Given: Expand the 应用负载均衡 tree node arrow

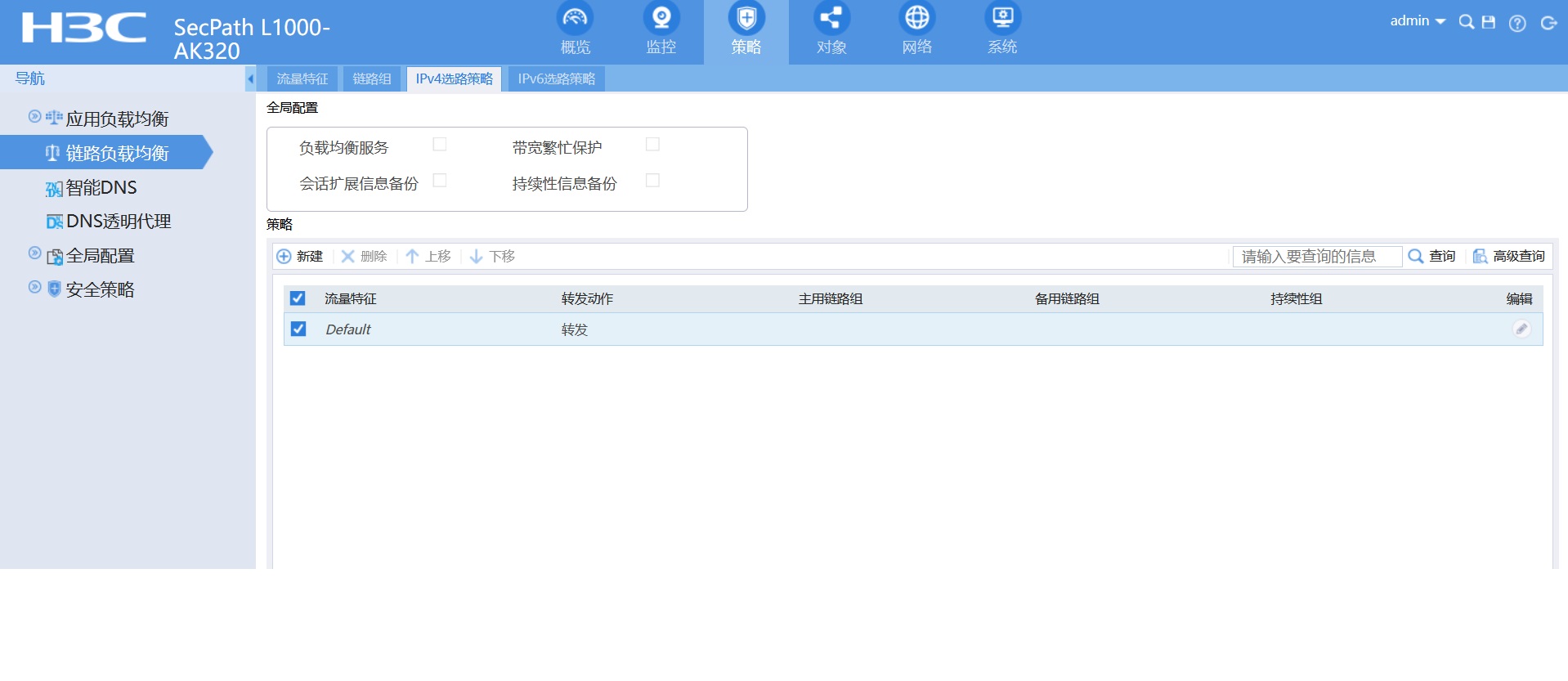Looking at the screenshot, I should [34, 116].
